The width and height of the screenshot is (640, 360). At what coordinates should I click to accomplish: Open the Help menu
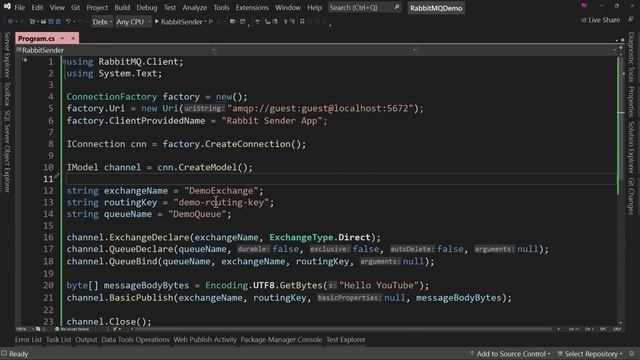(x=314, y=7)
